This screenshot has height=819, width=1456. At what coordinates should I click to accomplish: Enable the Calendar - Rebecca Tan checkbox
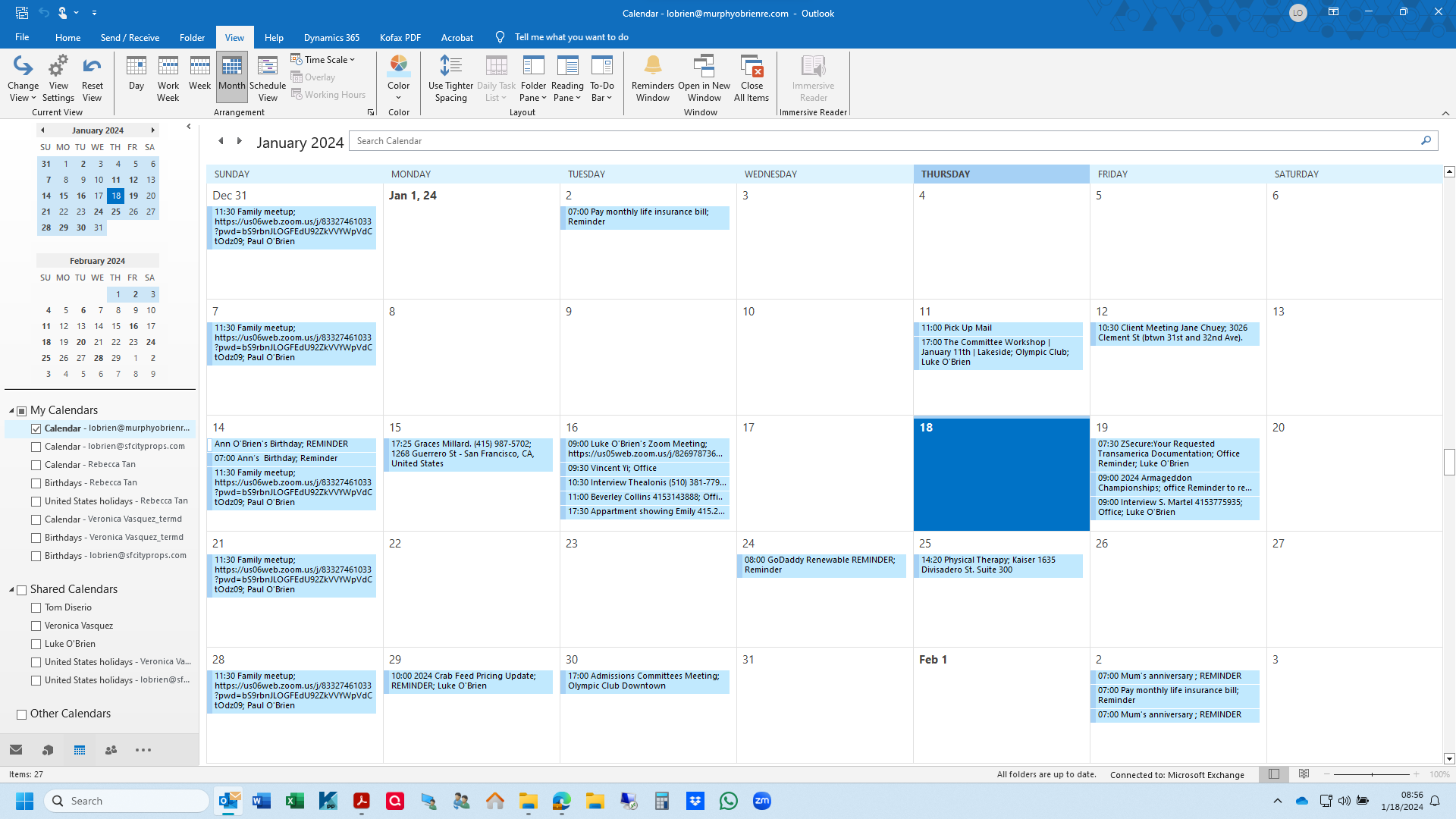[36, 464]
